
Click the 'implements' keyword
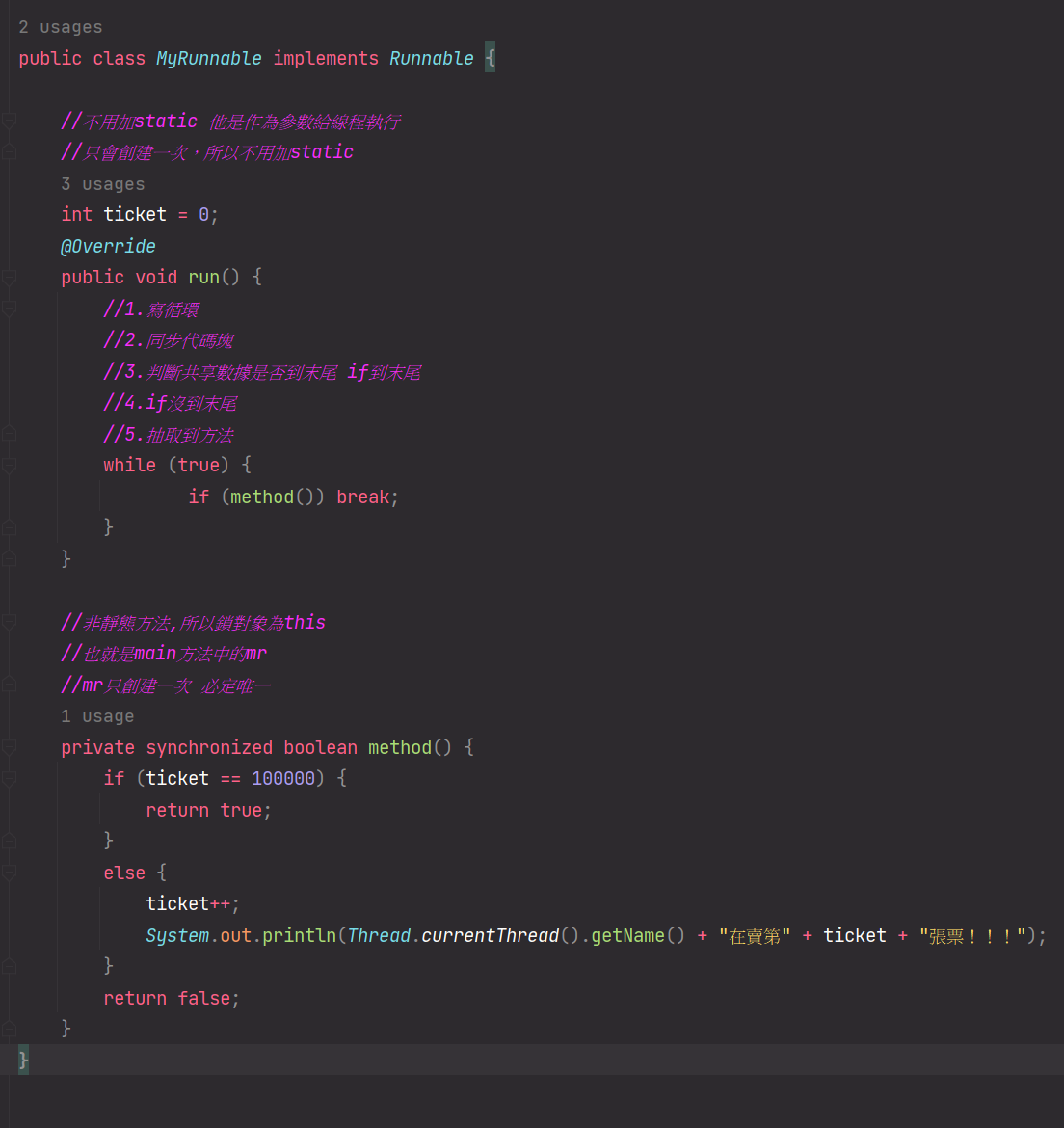pyautogui.click(x=326, y=58)
